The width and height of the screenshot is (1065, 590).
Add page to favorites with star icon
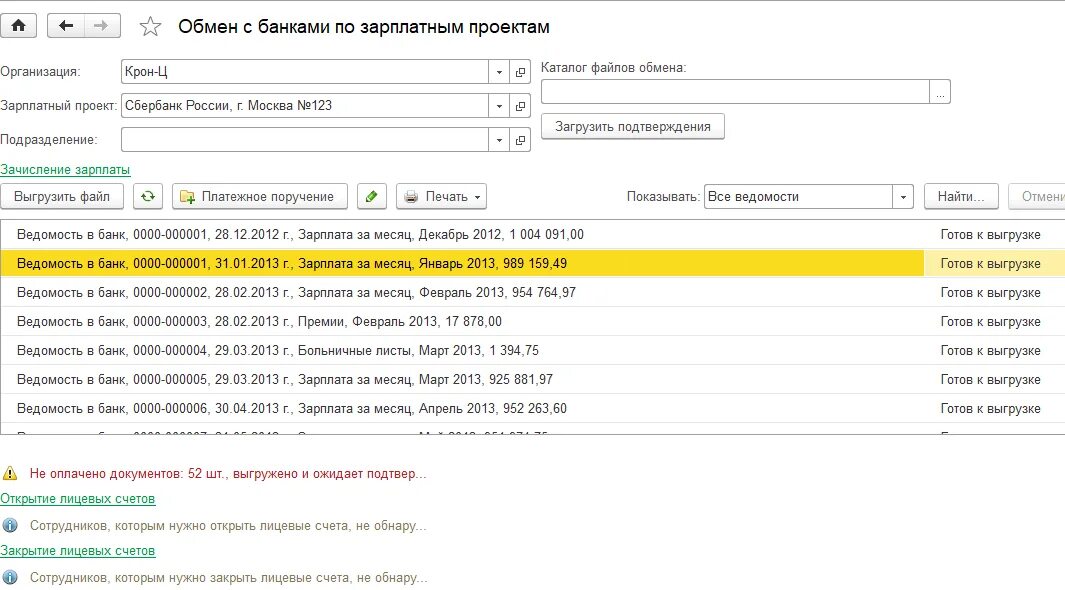pyautogui.click(x=150, y=26)
